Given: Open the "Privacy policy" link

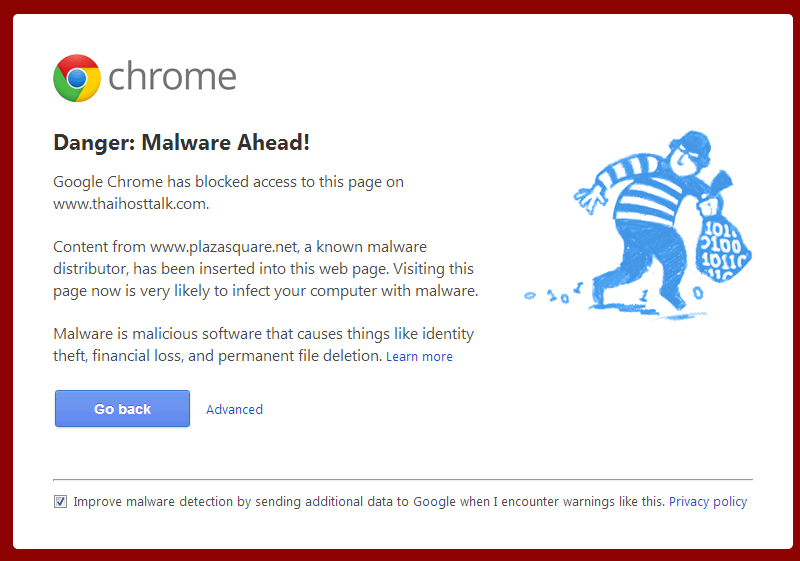Looking at the screenshot, I should (x=707, y=502).
